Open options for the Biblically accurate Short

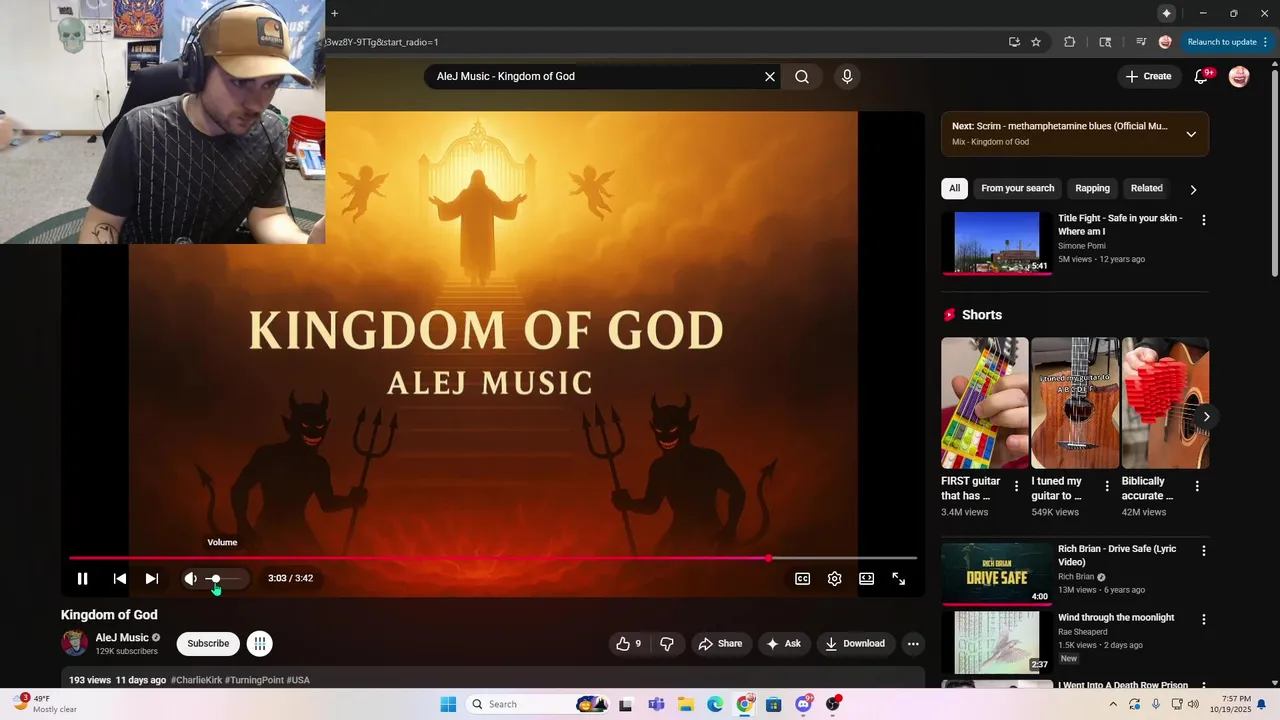coord(1197,486)
